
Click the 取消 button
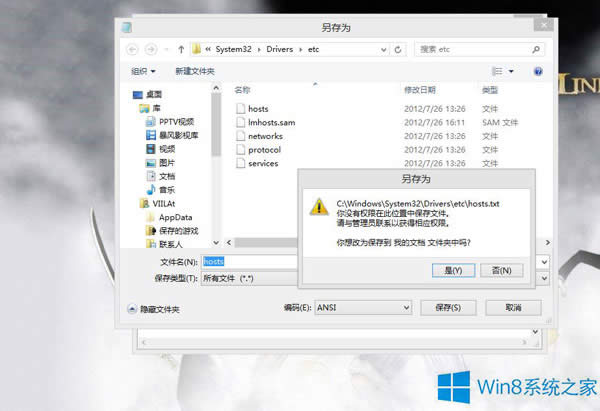pyautogui.click(x=513, y=308)
